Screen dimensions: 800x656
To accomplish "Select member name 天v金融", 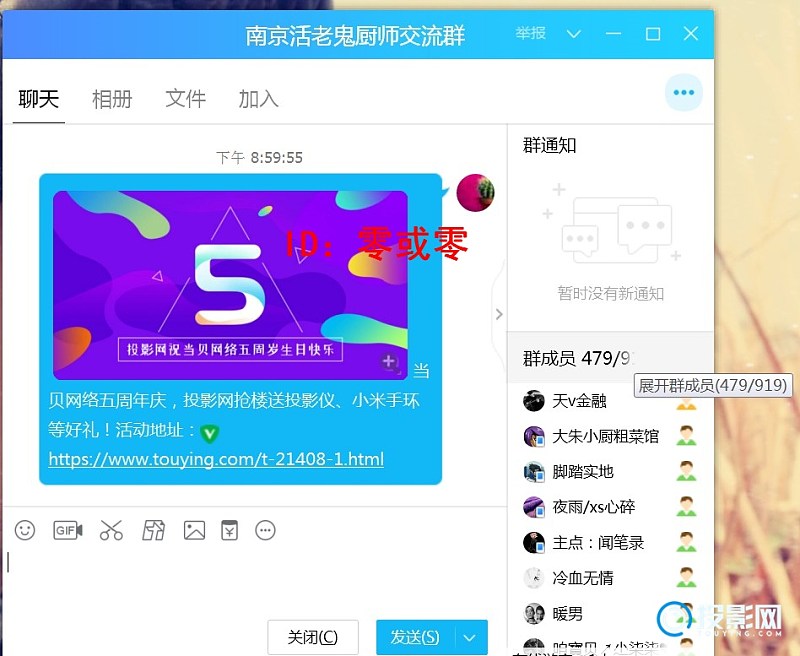I will click(580, 401).
